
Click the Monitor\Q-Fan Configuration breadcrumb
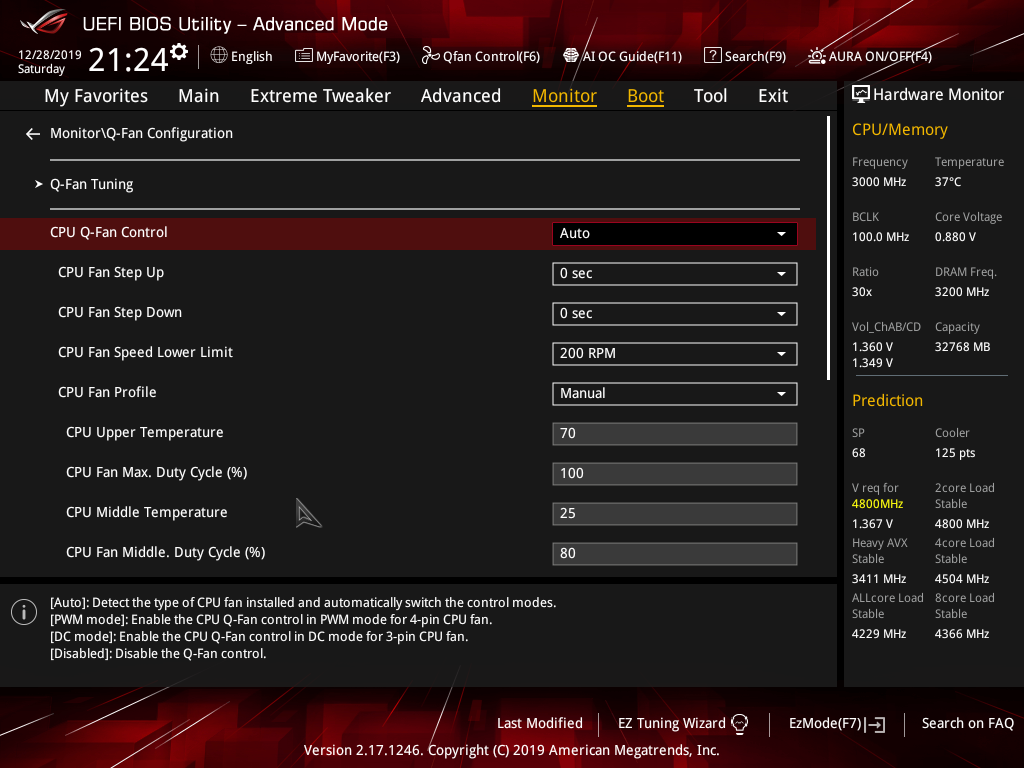tap(141, 133)
